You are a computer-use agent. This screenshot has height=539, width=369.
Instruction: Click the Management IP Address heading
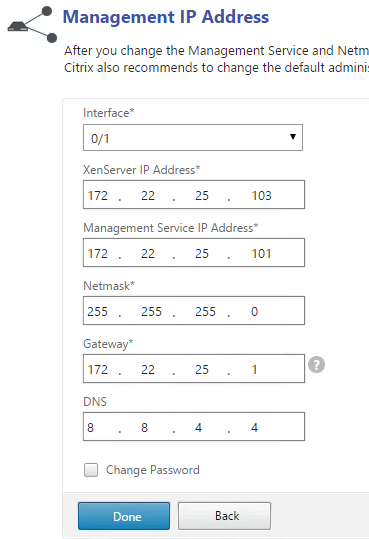pos(166,17)
